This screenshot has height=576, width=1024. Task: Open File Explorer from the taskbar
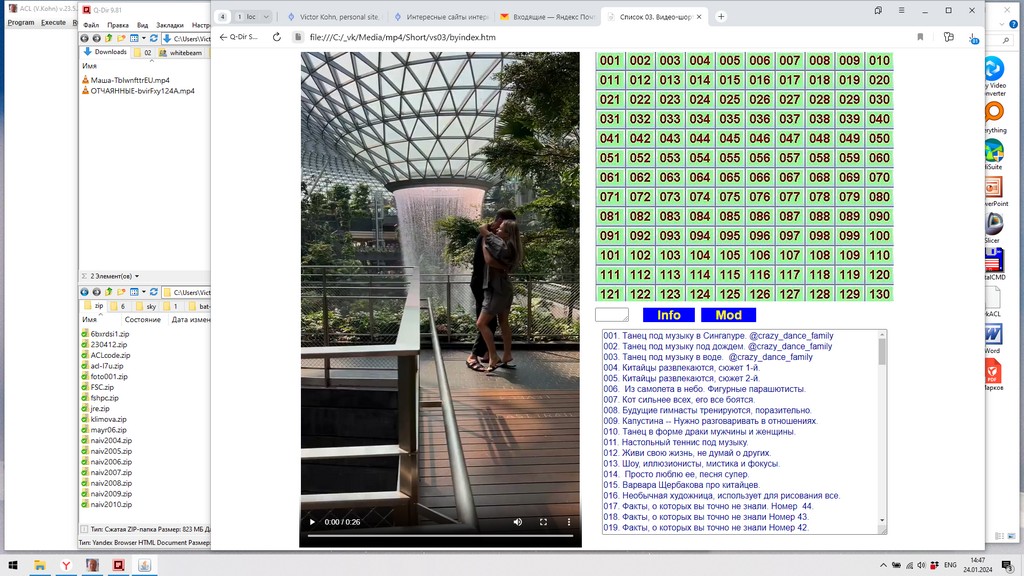click(x=39, y=565)
